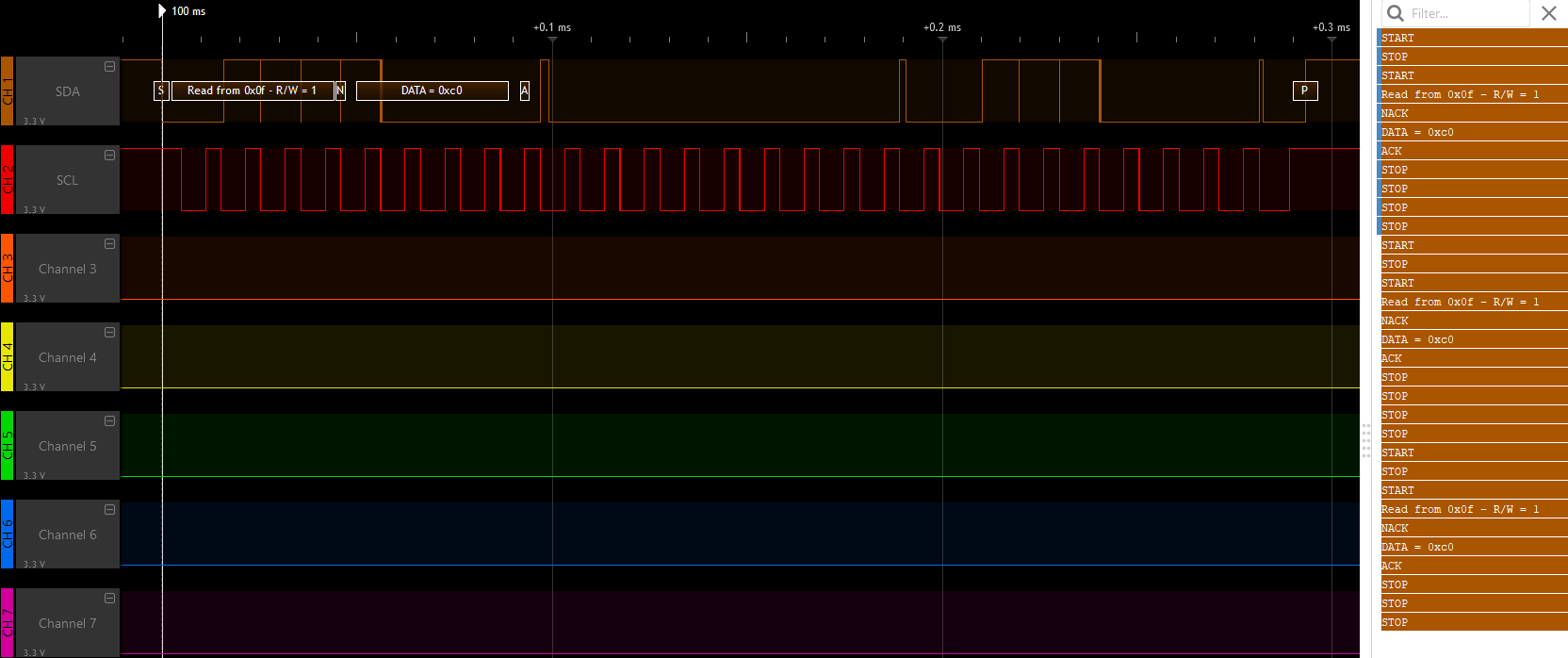Viewport: 1568px width, 658px height.
Task: Collapse Channel 4 using its minus icon
Action: point(109,333)
